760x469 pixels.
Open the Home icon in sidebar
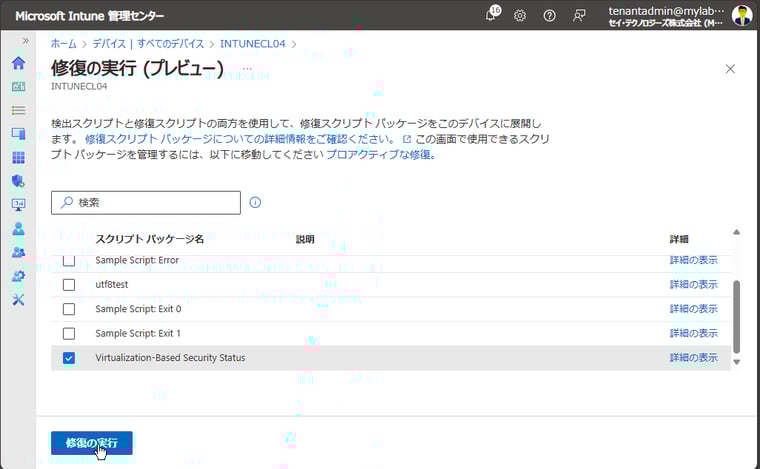tap(18, 63)
